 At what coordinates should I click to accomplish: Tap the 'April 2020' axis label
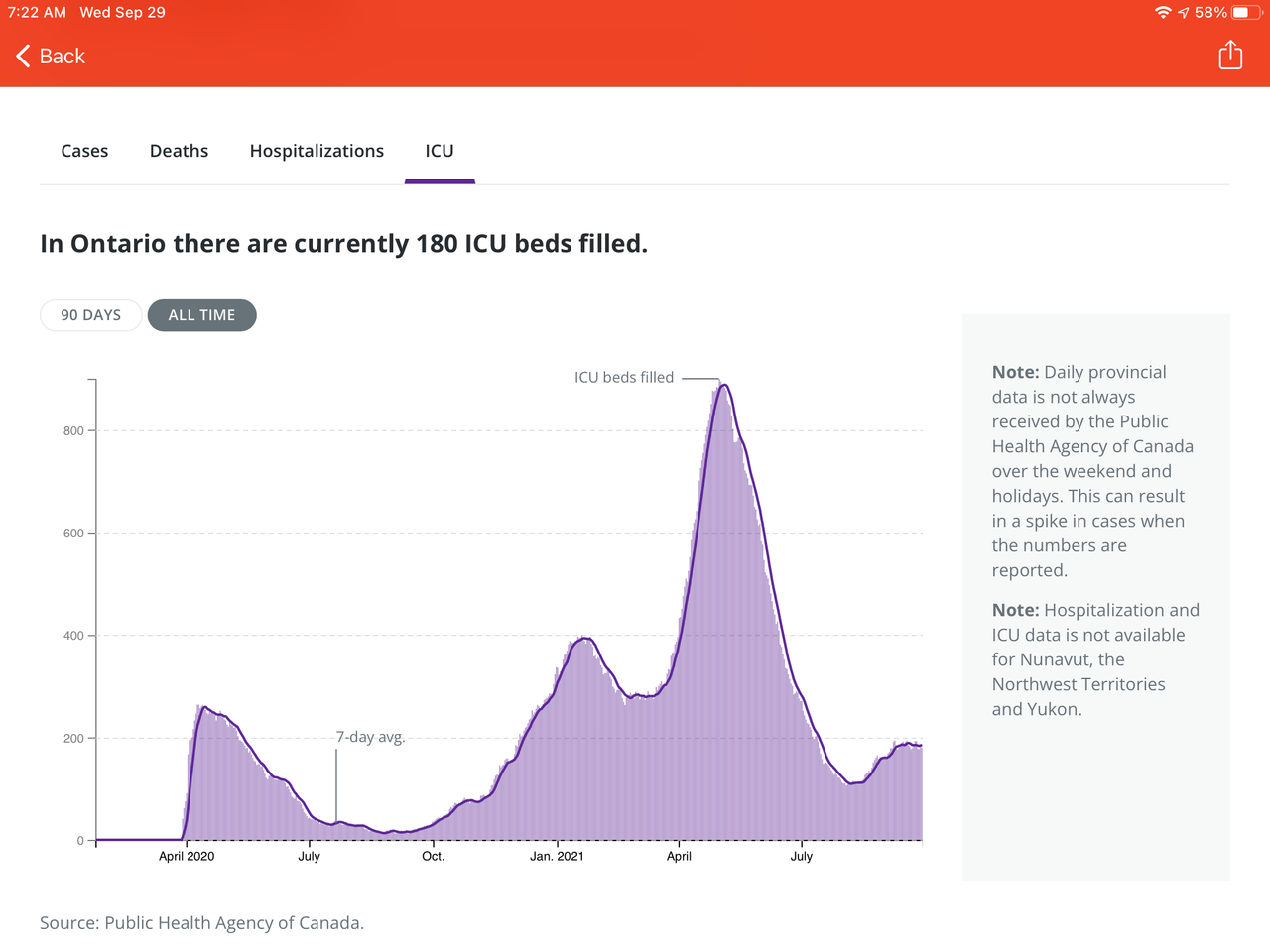click(x=187, y=856)
